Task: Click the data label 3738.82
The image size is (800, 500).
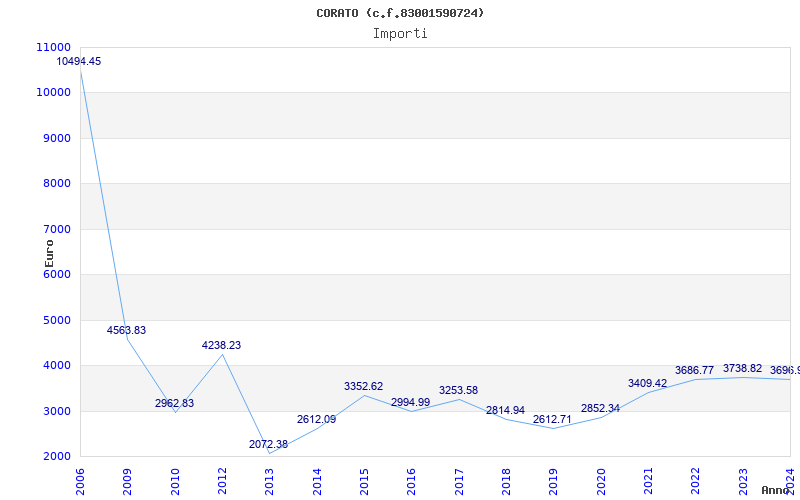Action: (x=742, y=368)
